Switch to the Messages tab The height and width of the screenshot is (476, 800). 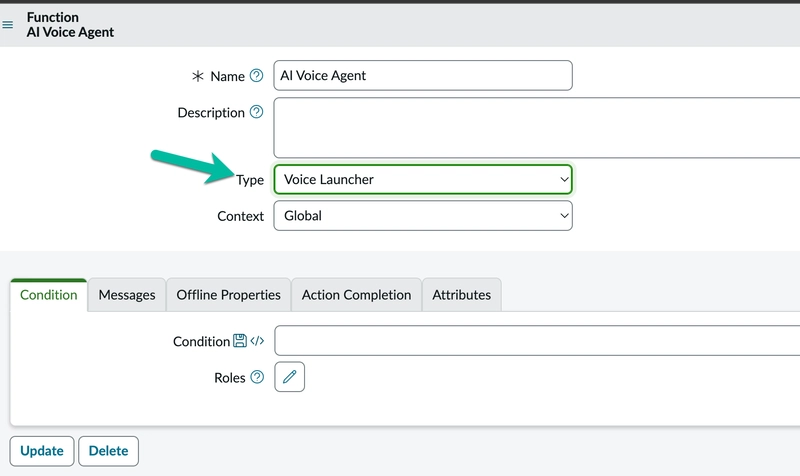coord(127,295)
